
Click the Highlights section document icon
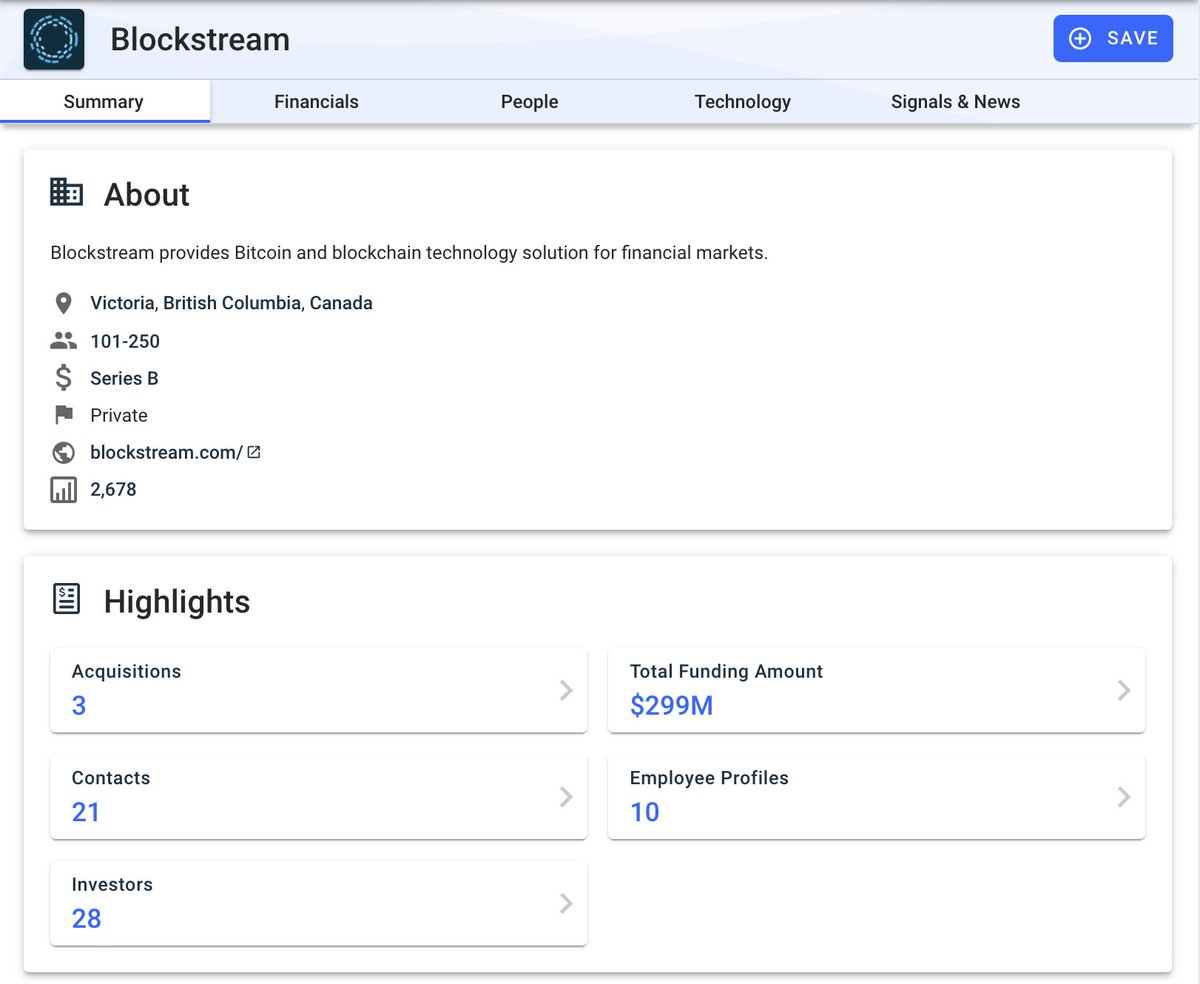tap(67, 600)
